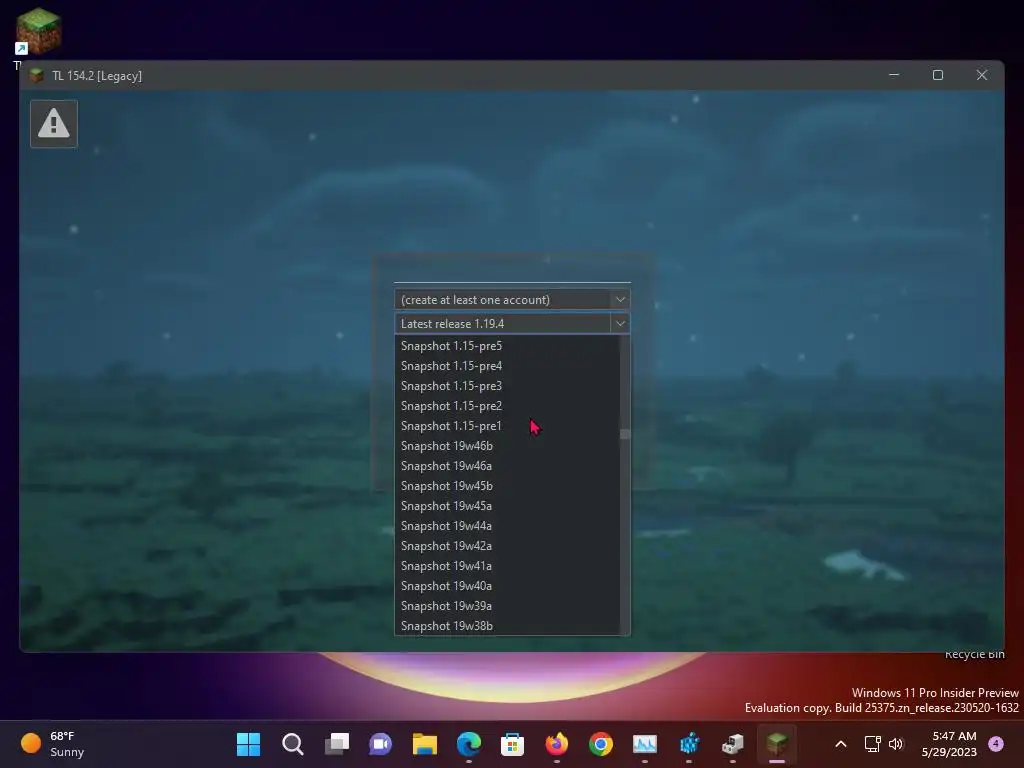Open notification center badge

[996, 744]
